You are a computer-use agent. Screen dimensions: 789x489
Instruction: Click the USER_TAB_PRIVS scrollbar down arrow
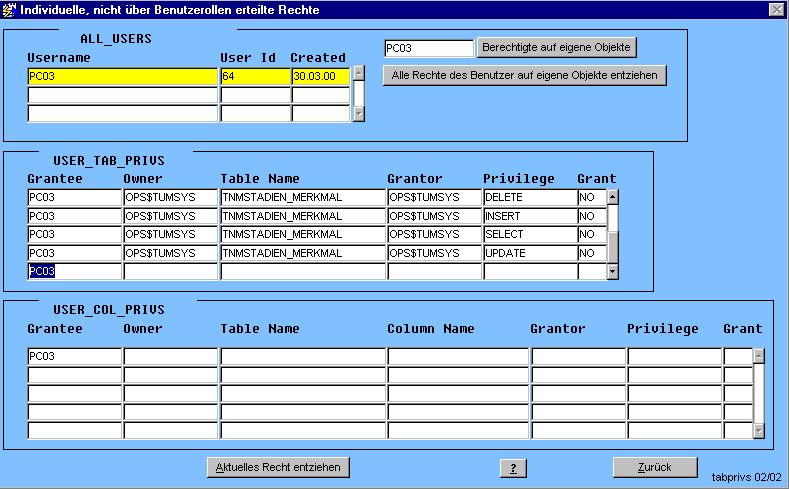(613, 271)
